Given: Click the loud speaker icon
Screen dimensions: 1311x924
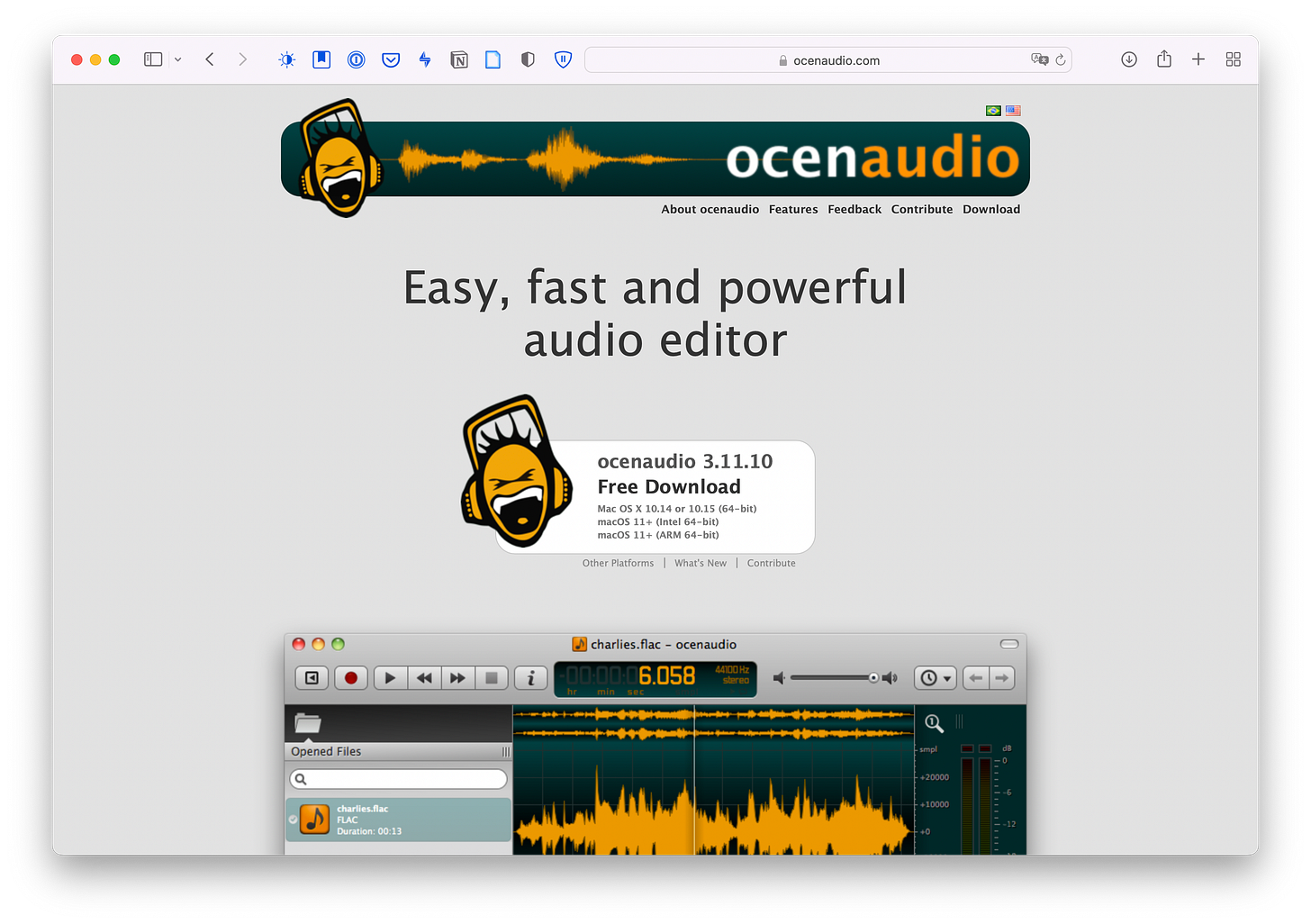Looking at the screenshot, I should pyautogui.click(x=890, y=678).
